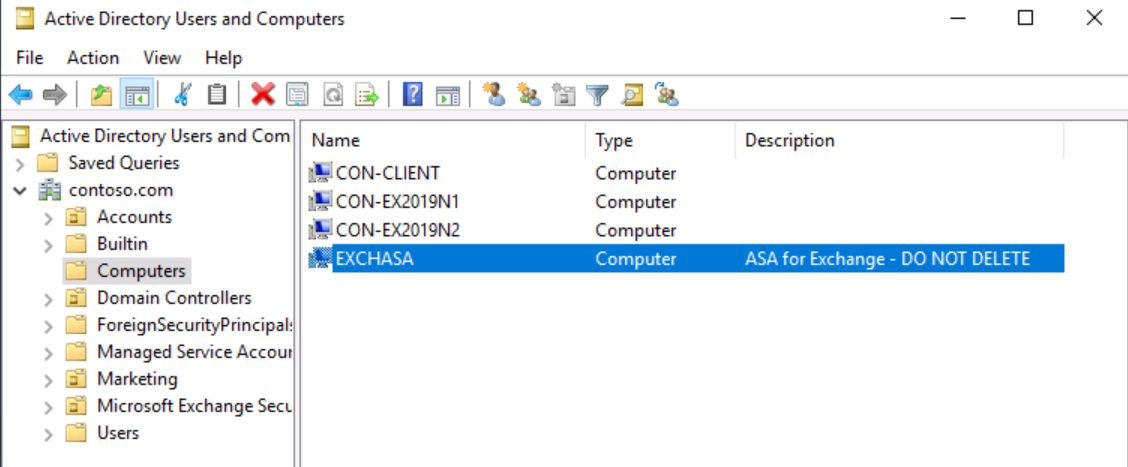The width and height of the screenshot is (1128, 467).
Task: Select Active Directory Users and Computers root node
Action: (165, 135)
